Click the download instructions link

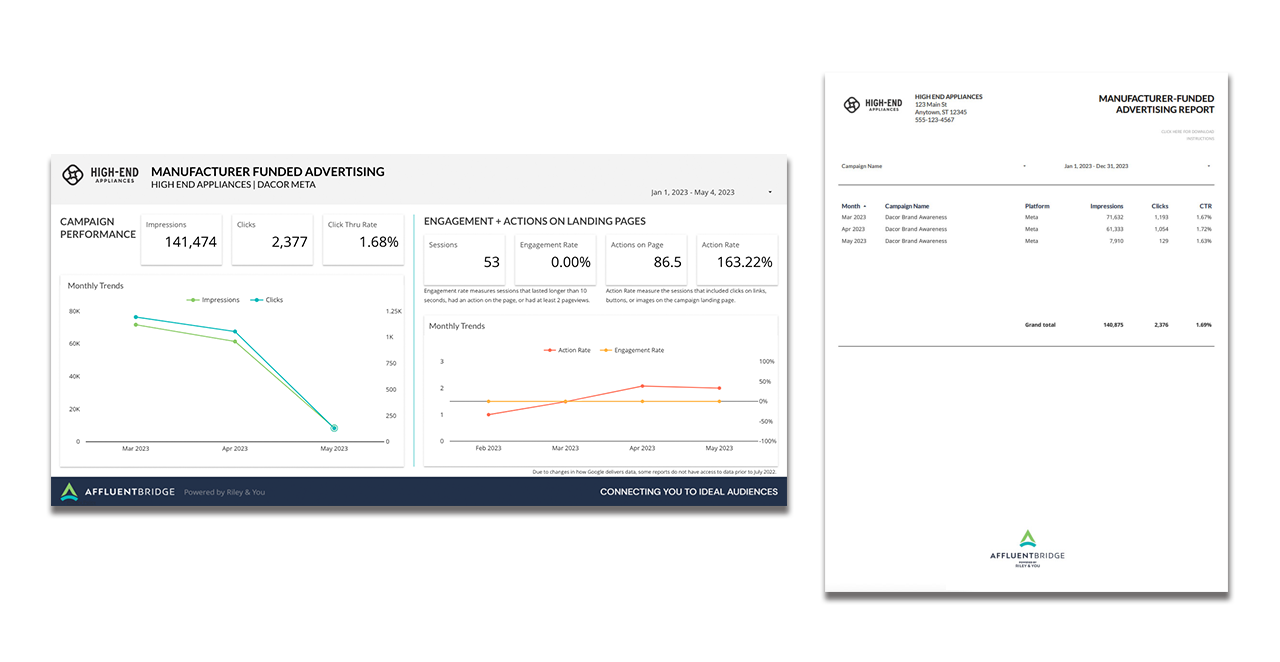pos(1187,135)
